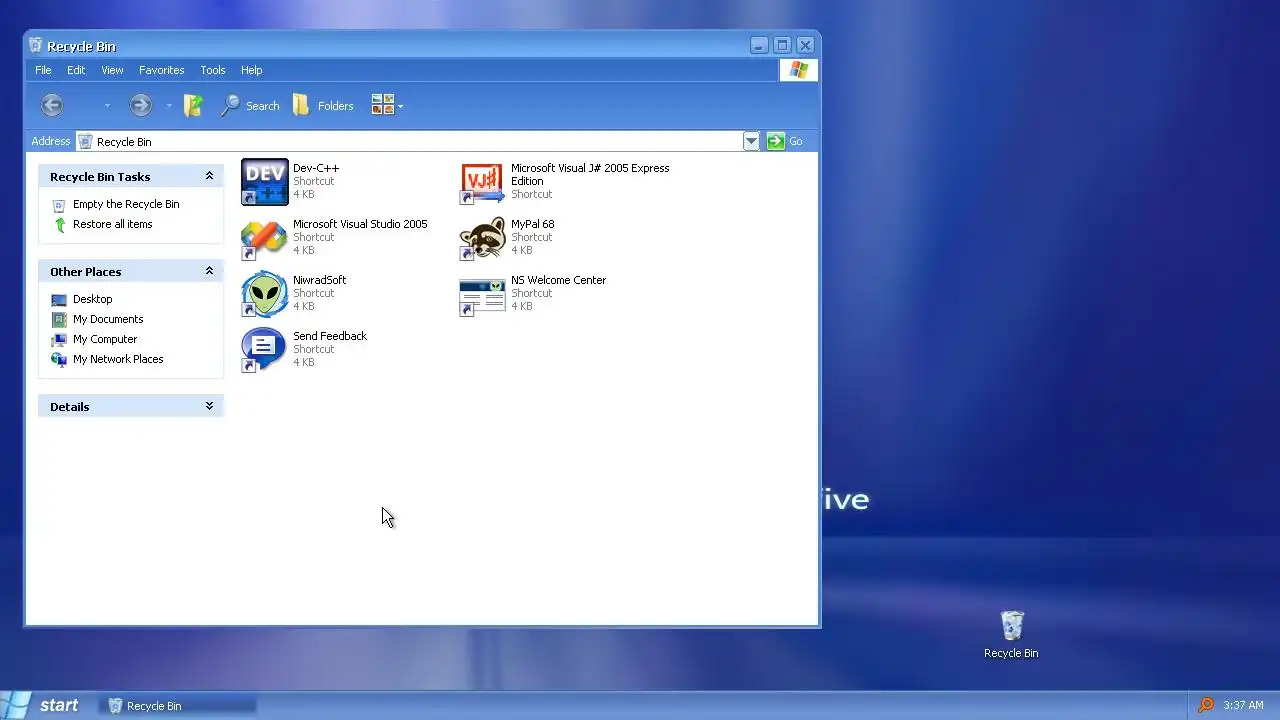Open the Search pane
Screen dimensions: 1280x720
[250, 105]
